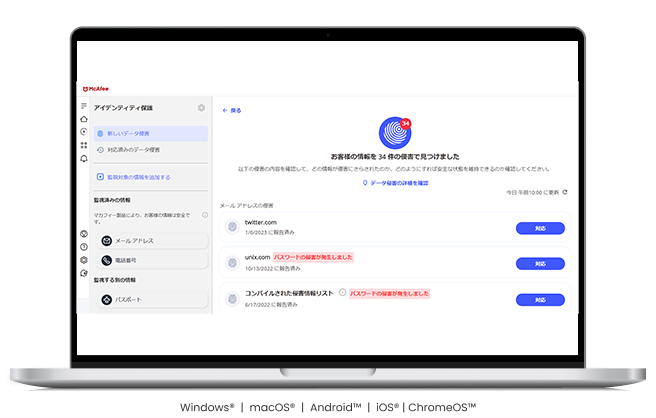Click the red password breach tag on compiled list row
The height and width of the screenshot is (418, 656).
pos(390,294)
